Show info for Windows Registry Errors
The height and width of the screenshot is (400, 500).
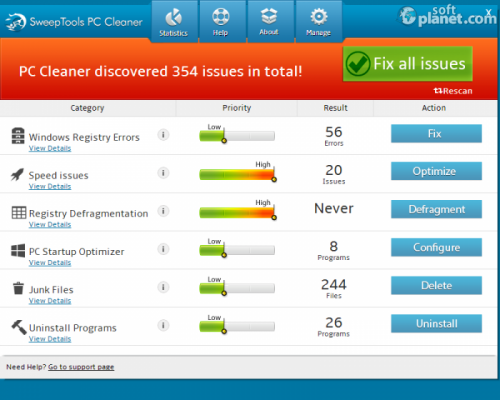(163, 135)
